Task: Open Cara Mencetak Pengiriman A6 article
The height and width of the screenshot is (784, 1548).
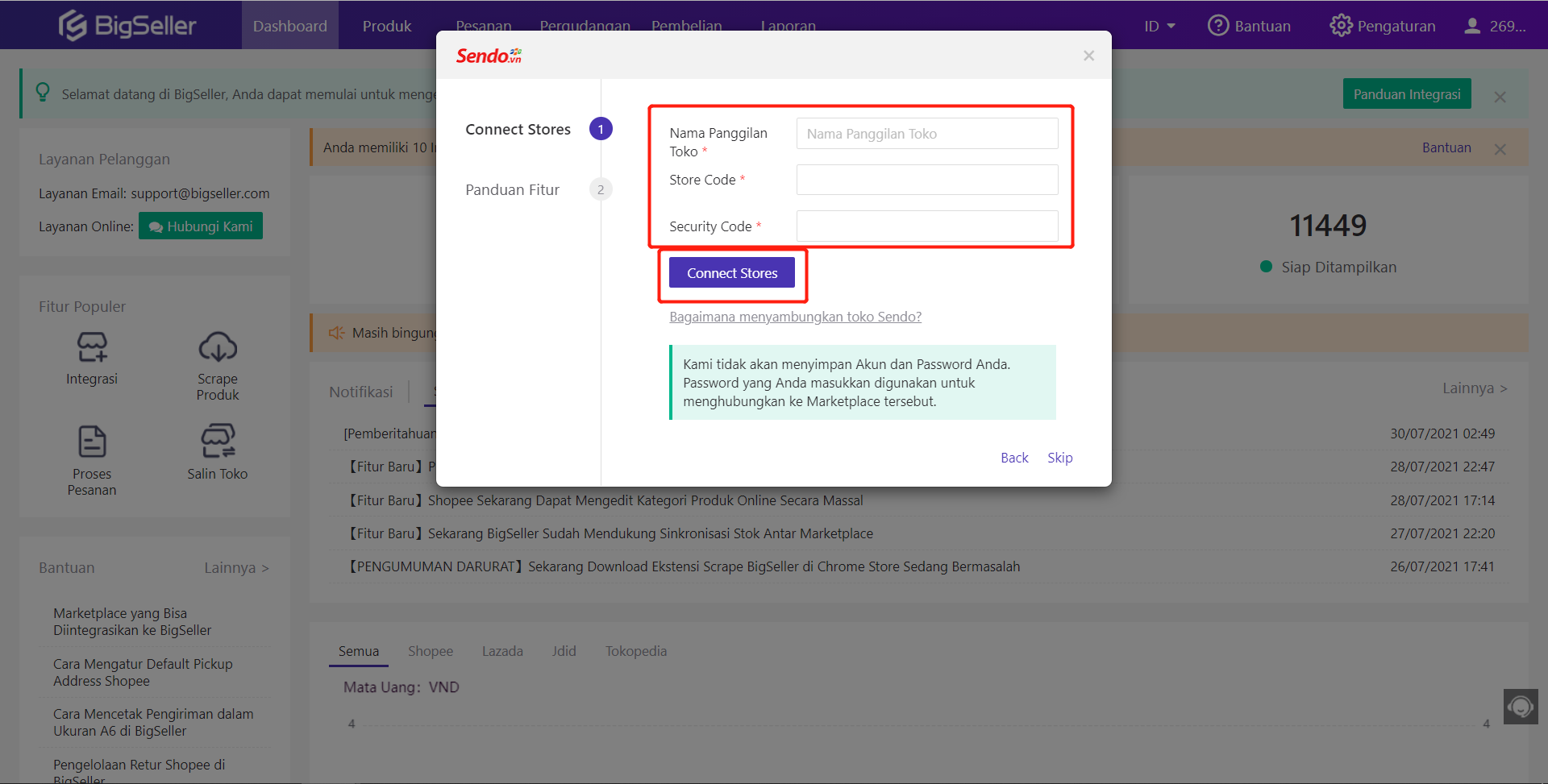Action: tap(153, 723)
